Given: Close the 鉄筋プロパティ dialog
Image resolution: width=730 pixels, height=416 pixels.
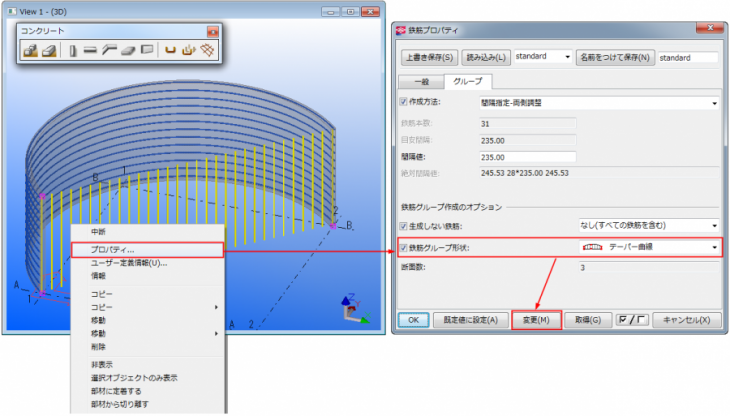Looking at the screenshot, I should point(710,28).
